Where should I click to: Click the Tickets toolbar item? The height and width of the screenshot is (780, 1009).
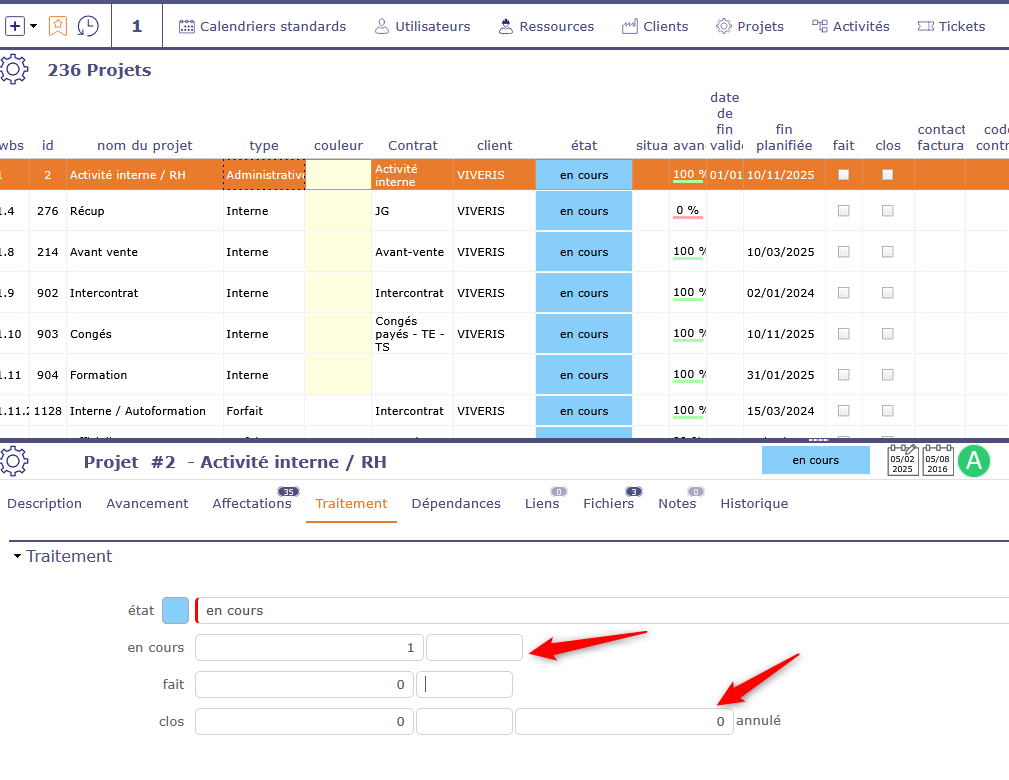951,26
